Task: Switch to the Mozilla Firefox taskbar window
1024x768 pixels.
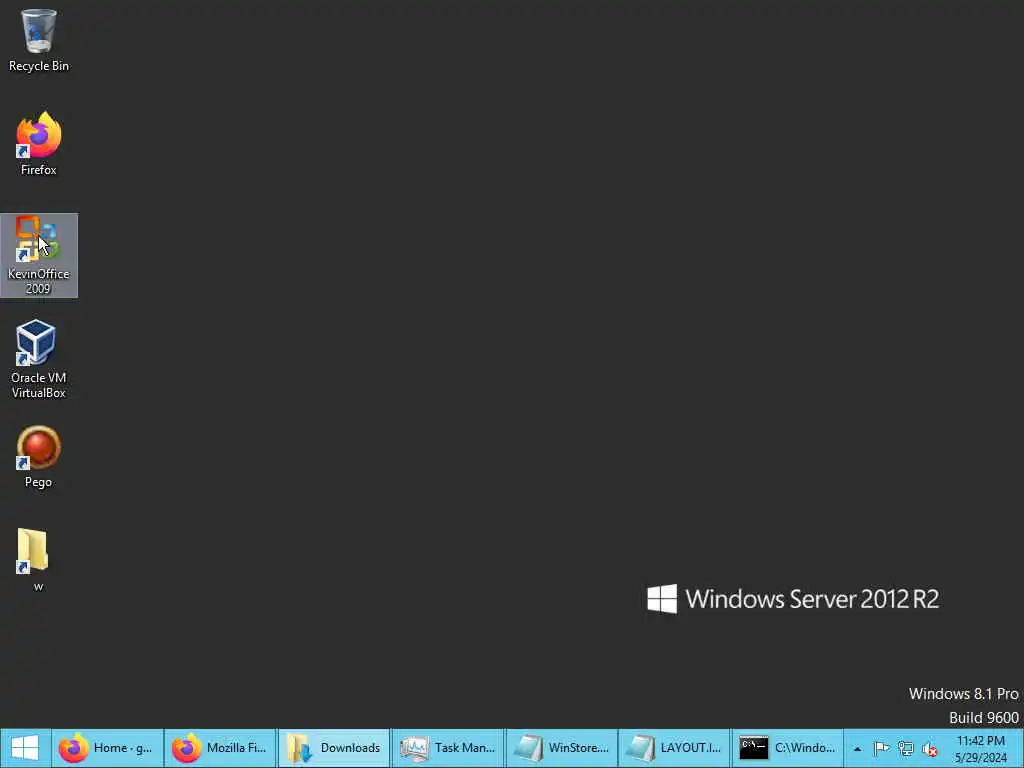Action: (220, 748)
